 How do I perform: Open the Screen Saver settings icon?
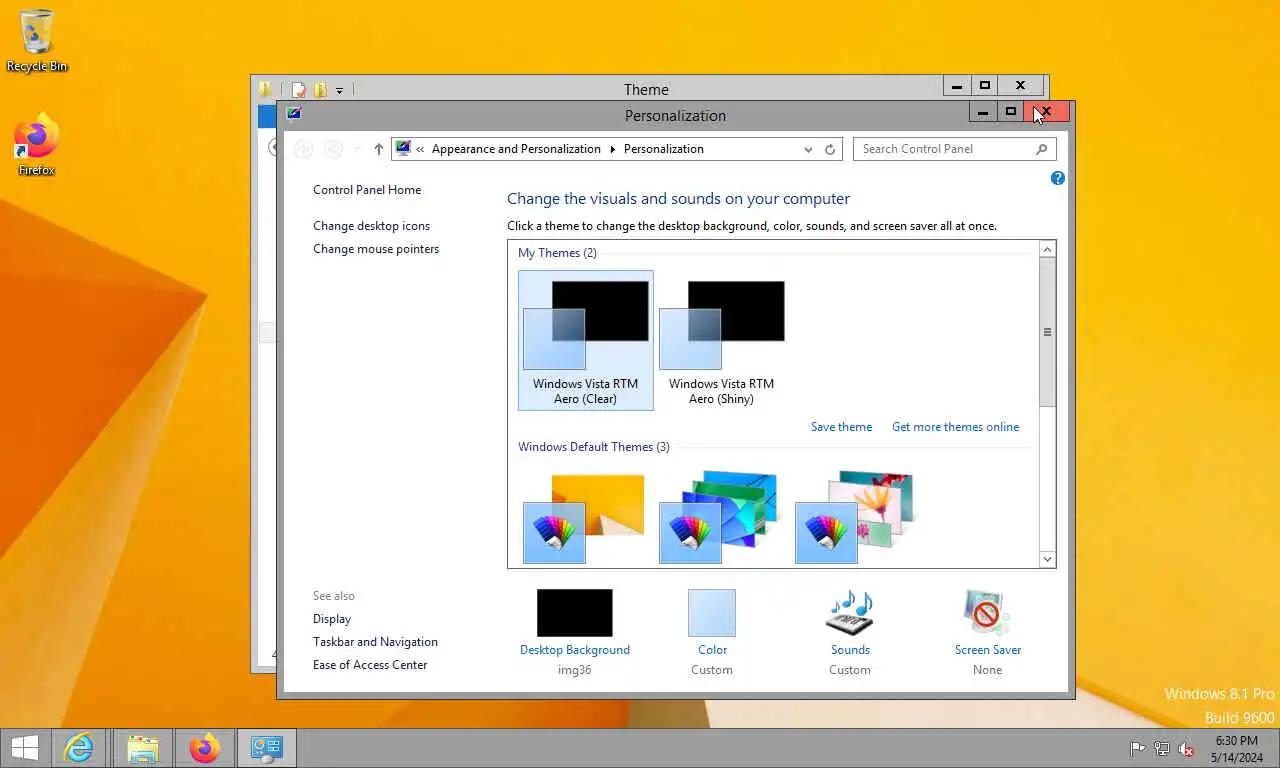(x=987, y=612)
